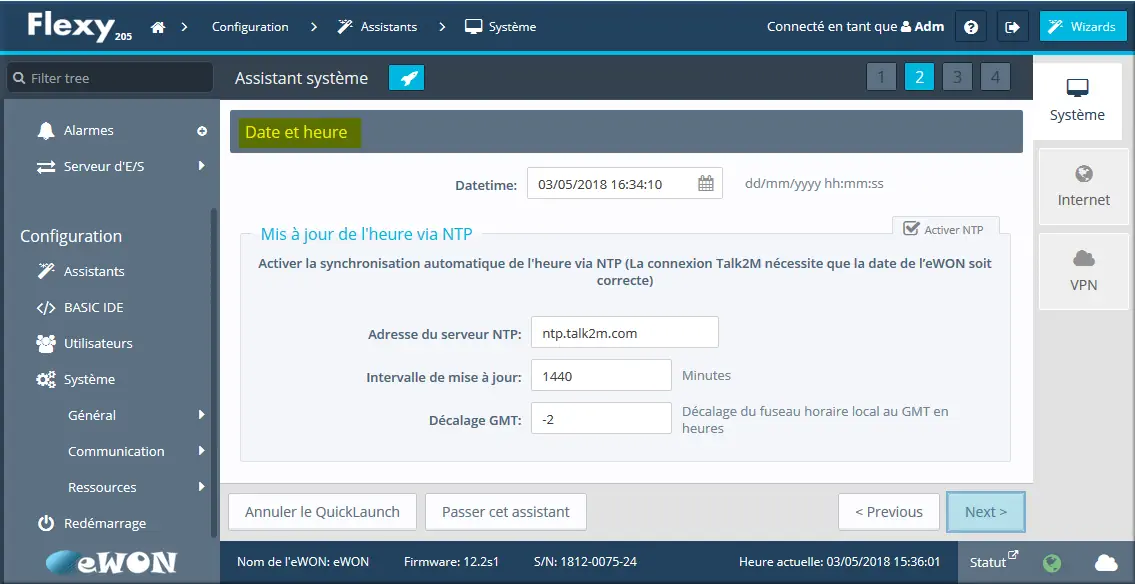Click the home icon in breadcrumb

[158, 27]
